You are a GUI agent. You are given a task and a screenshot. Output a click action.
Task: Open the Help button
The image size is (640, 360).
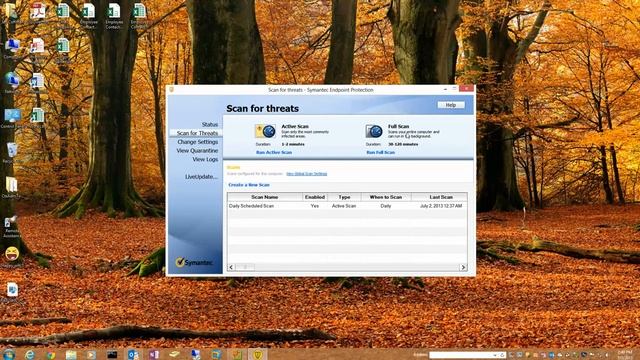pos(451,105)
